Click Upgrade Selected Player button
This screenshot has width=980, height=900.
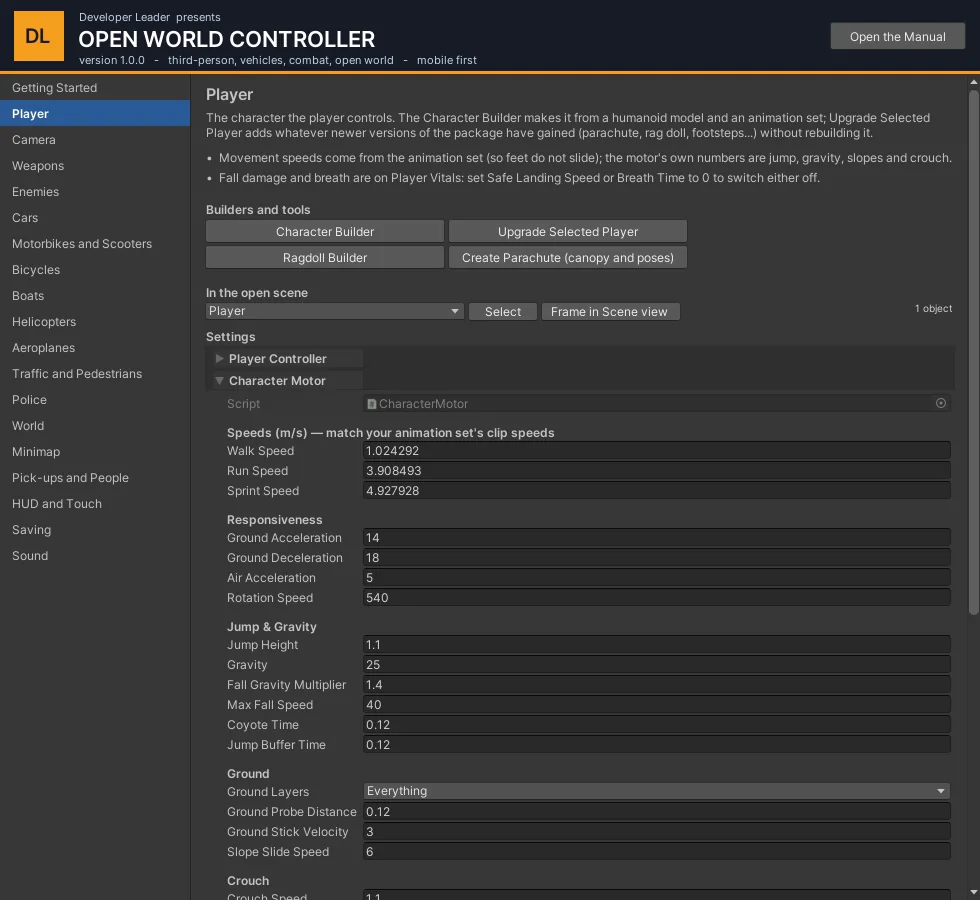click(568, 231)
